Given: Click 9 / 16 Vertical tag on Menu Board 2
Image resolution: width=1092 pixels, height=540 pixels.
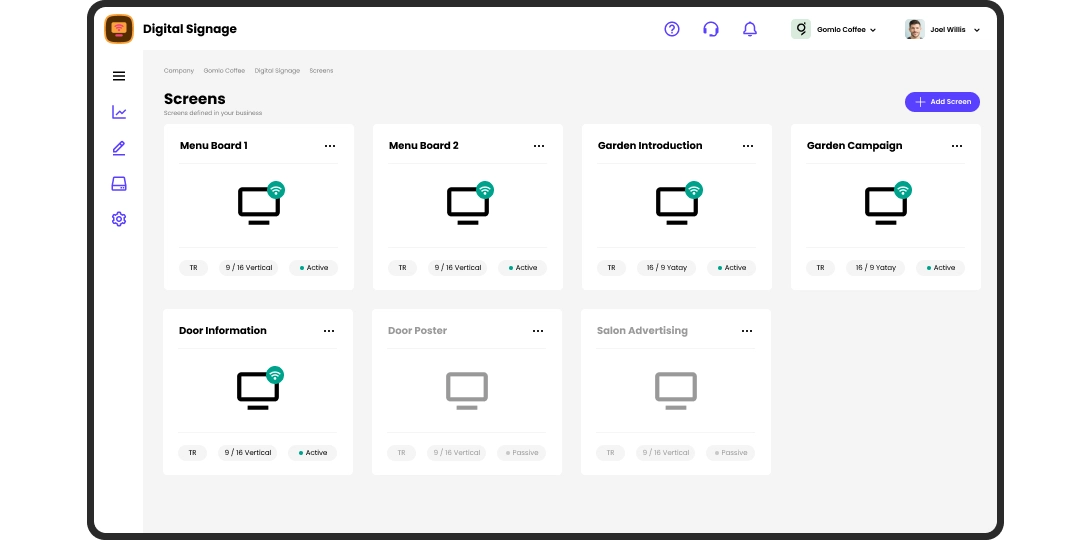Looking at the screenshot, I should [x=458, y=268].
